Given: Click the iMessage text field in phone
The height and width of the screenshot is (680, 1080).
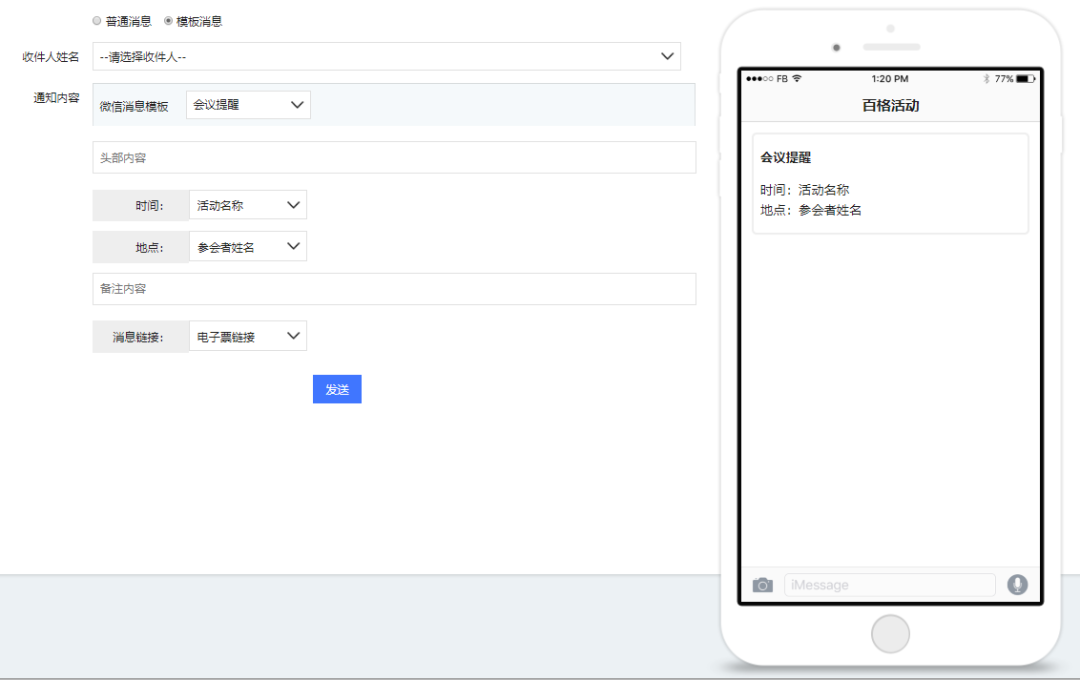Looking at the screenshot, I should pyautogui.click(x=889, y=585).
